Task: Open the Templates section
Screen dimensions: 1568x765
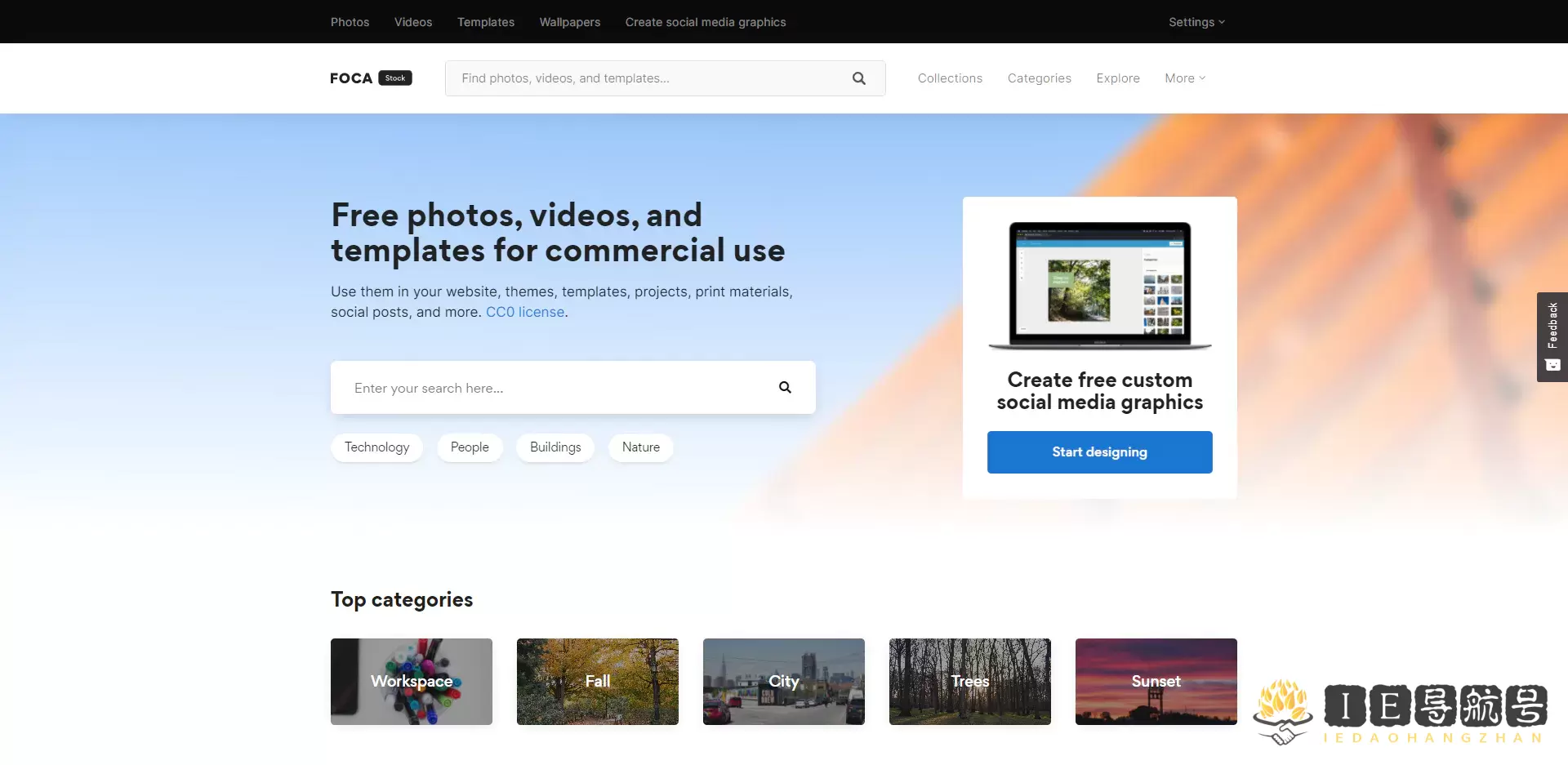Action: tap(486, 22)
